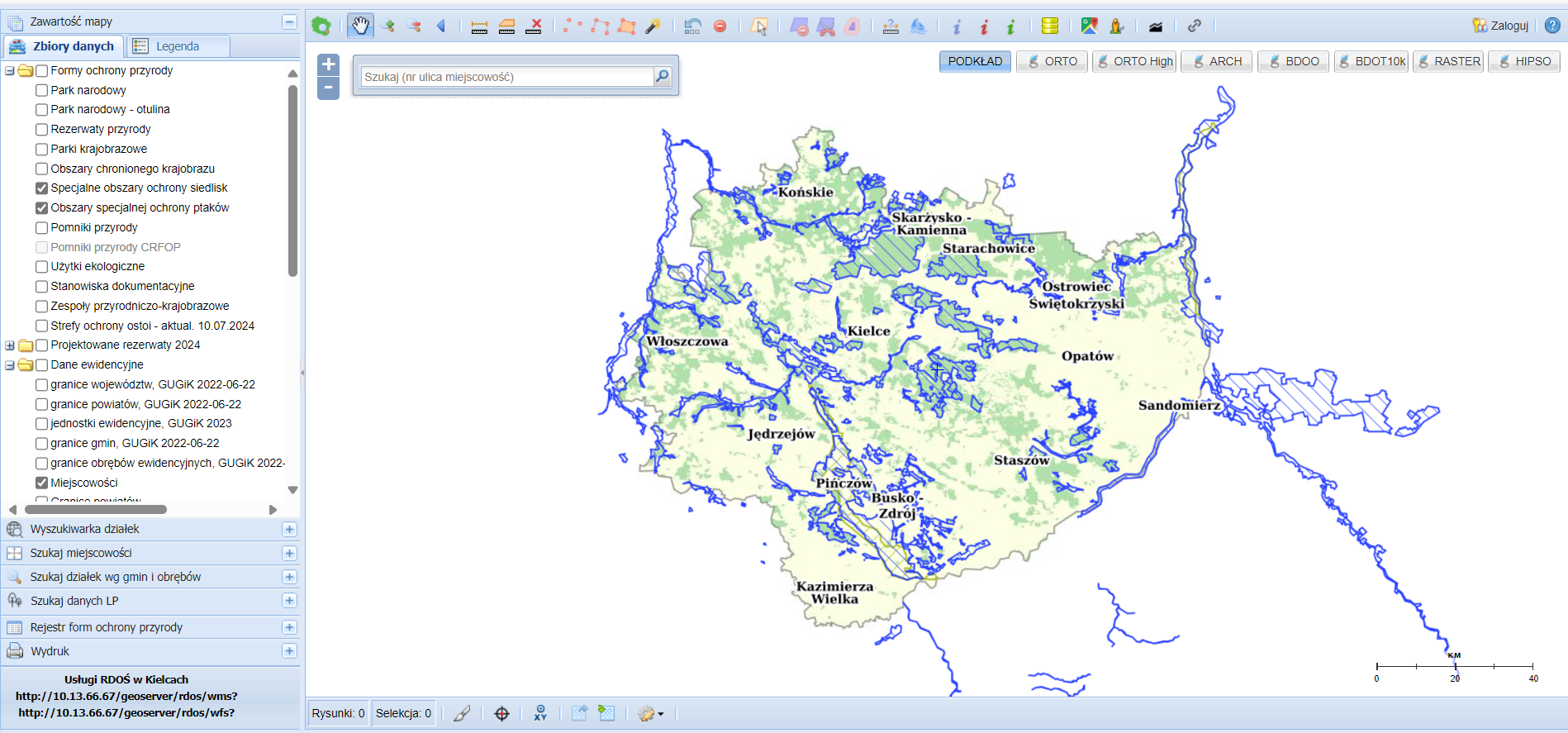Expand the Projektowane rezerwaty 2024 folder
Screen dimensions: 1568x733
[x=10, y=345]
